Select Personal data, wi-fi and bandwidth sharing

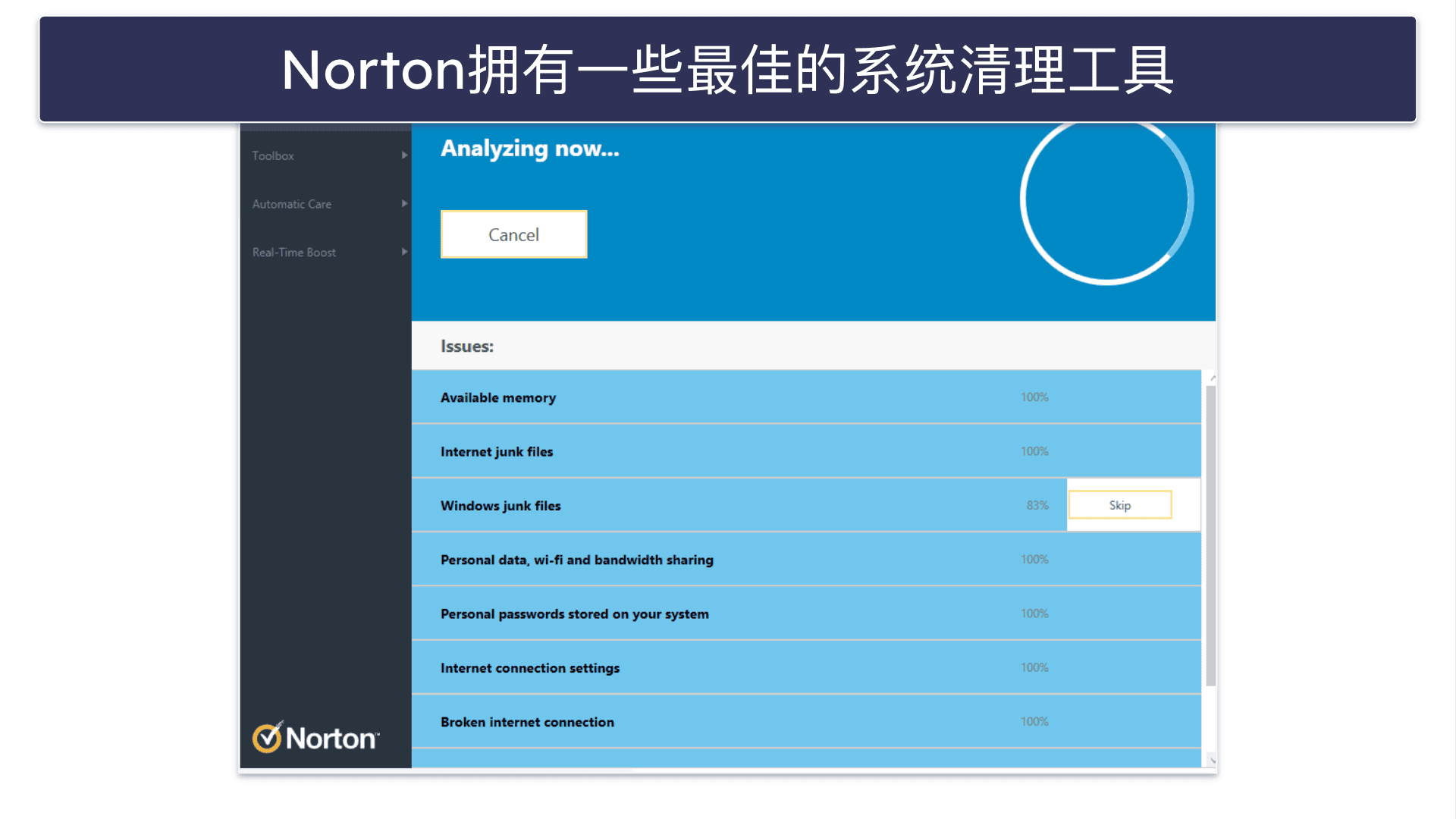tap(806, 560)
